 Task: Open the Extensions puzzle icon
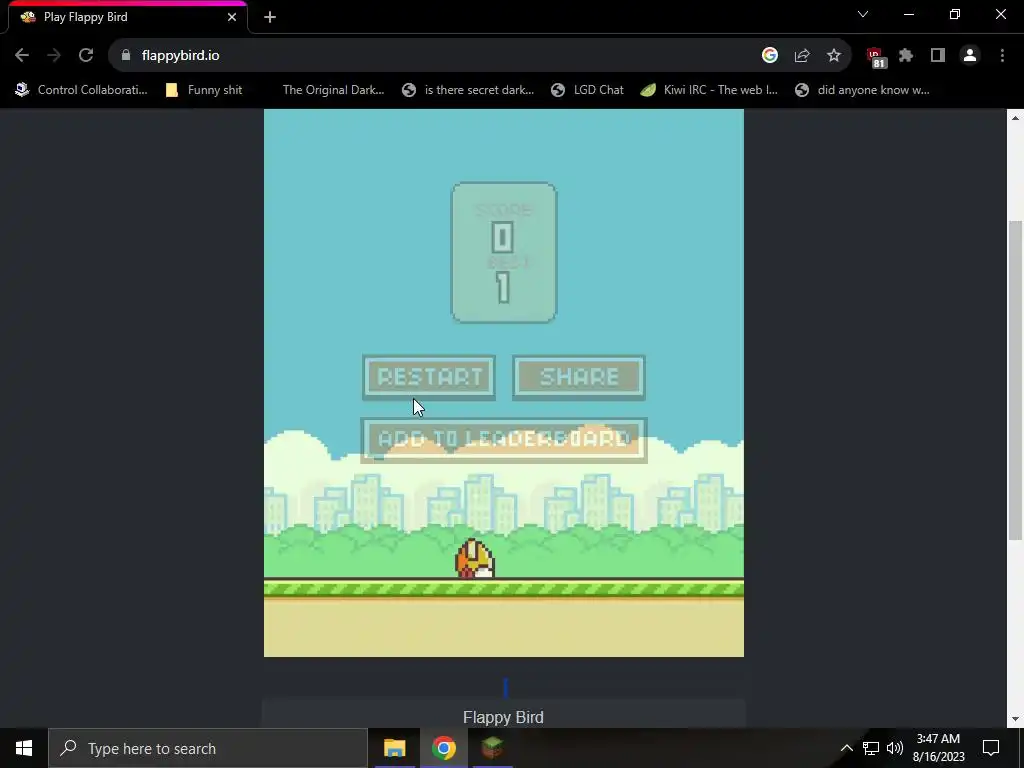pyautogui.click(x=906, y=56)
